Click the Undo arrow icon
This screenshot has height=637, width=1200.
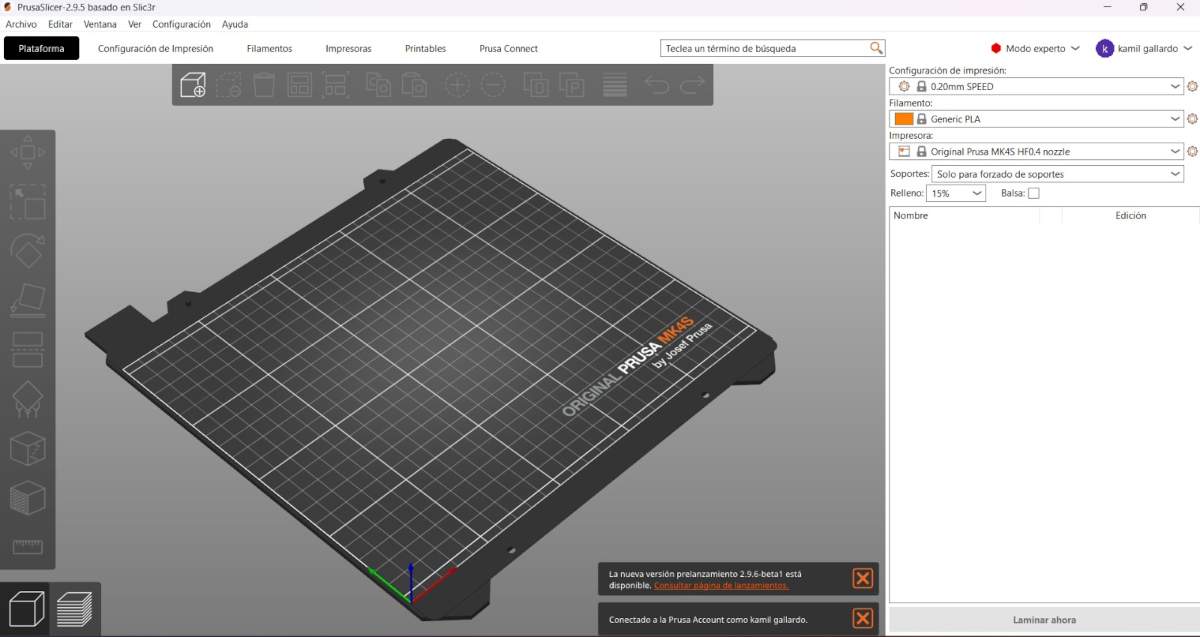[657, 85]
